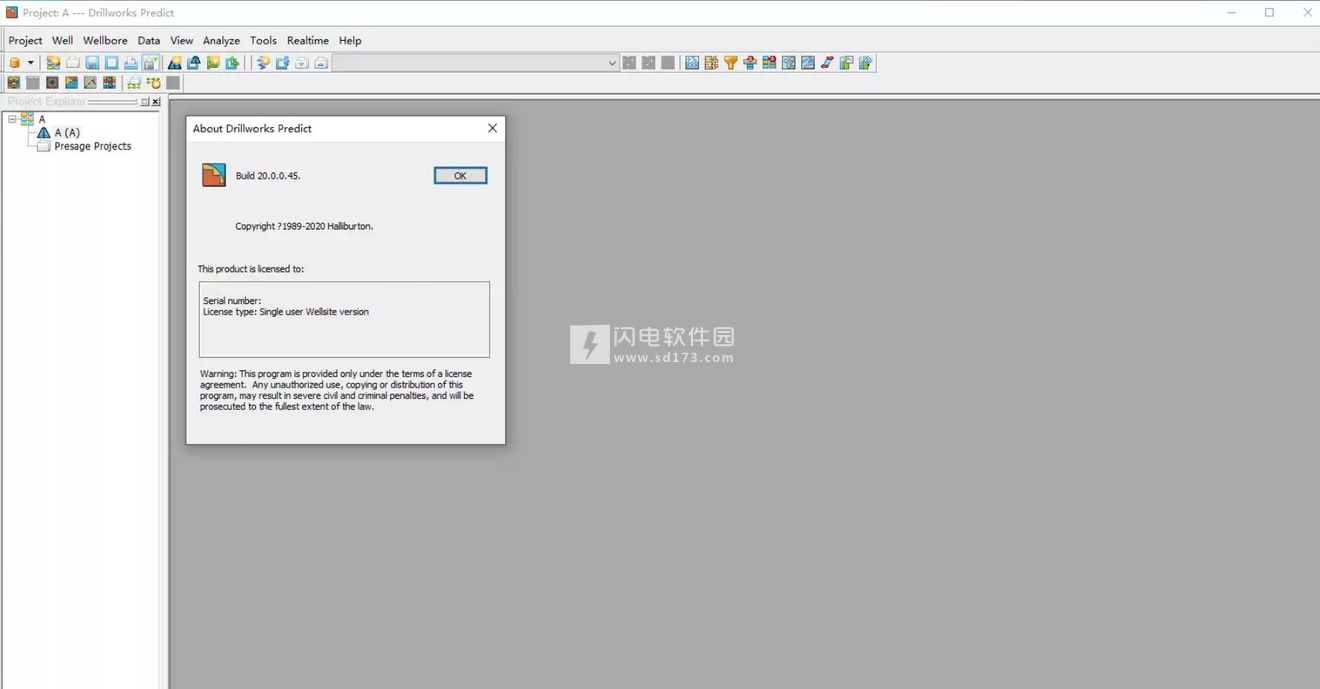This screenshot has height=689, width=1320.
Task: Click the red and blue stacked blocks icon
Action: (x=769, y=63)
